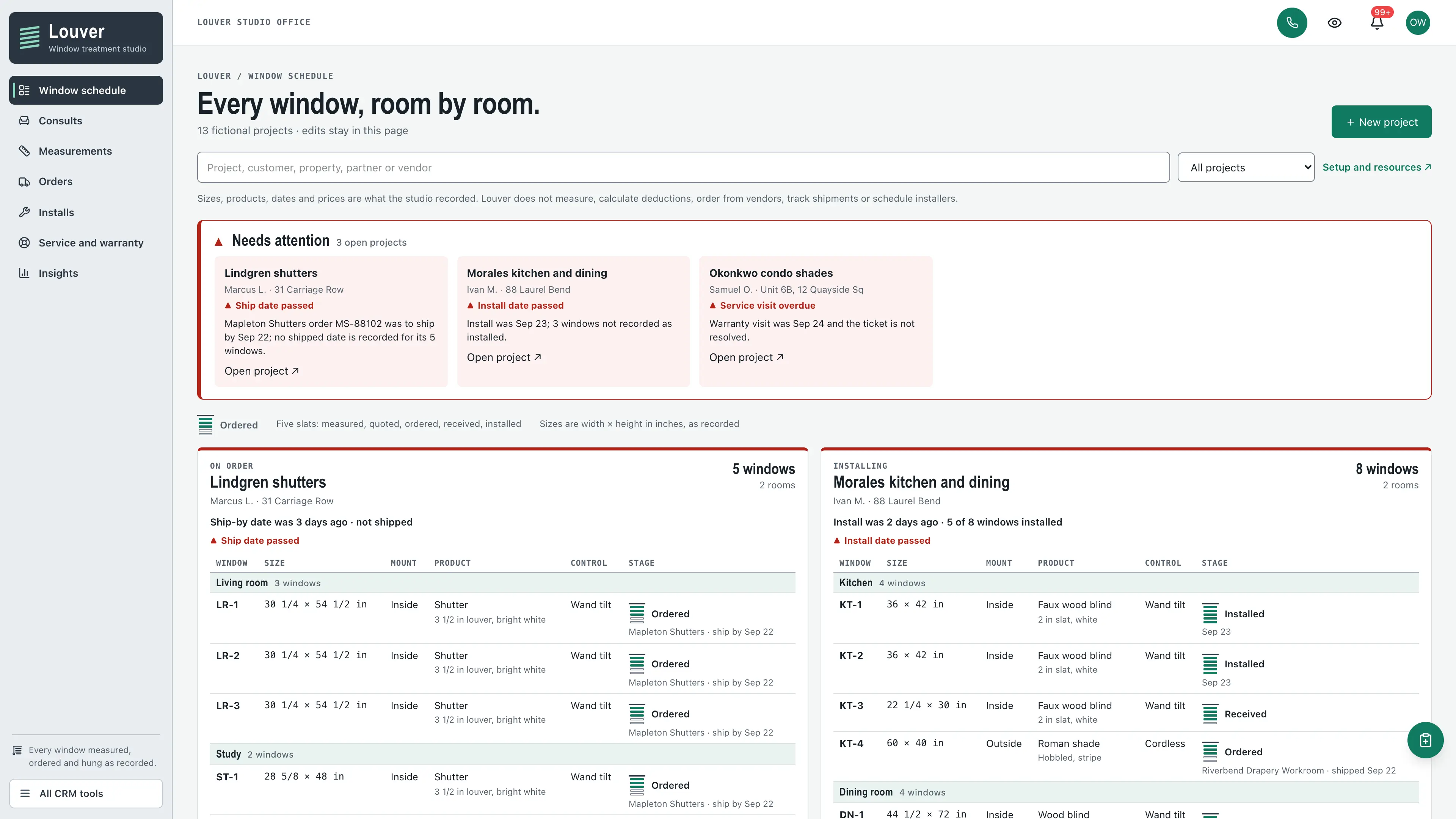Open the OW user avatar
1456x819 pixels.
[x=1418, y=23]
